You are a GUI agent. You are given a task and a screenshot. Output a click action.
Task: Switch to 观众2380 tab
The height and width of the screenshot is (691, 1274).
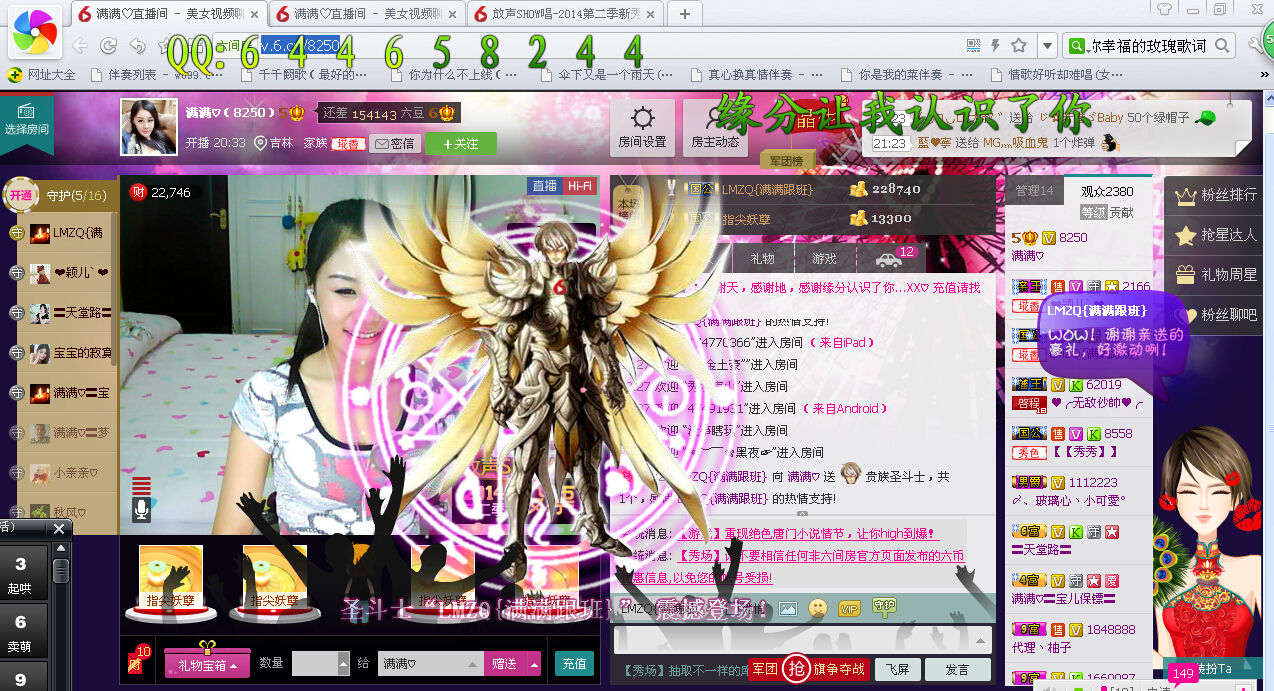tap(1107, 191)
